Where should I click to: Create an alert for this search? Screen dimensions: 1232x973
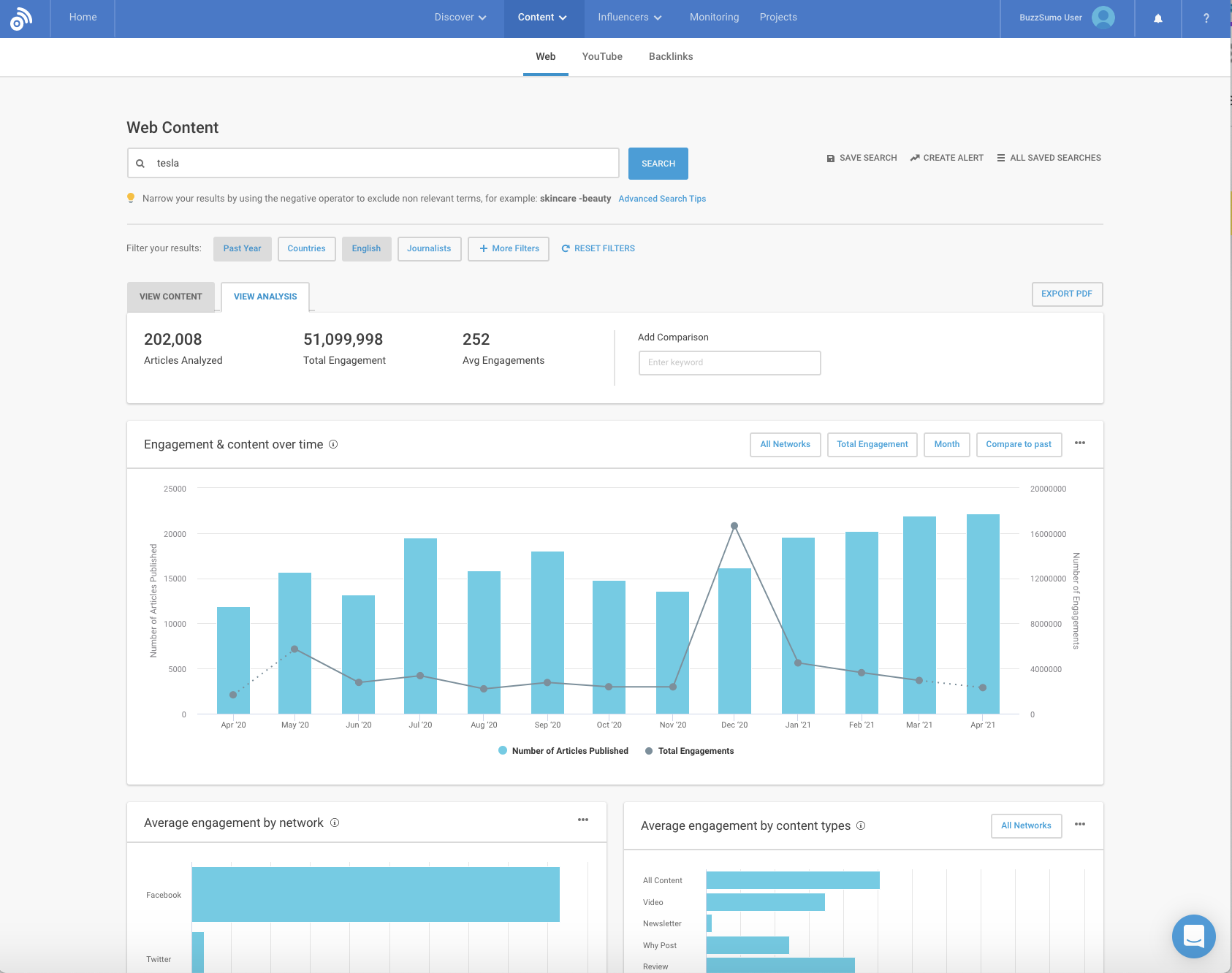click(946, 158)
